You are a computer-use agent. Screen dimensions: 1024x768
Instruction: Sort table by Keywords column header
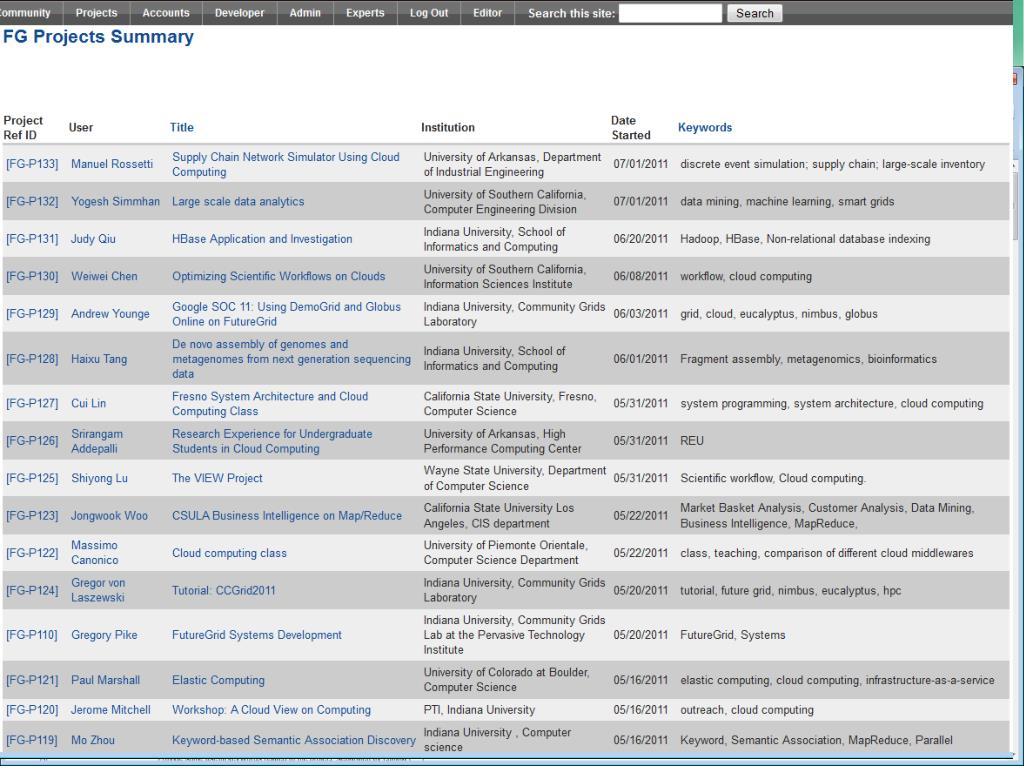tap(705, 127)
